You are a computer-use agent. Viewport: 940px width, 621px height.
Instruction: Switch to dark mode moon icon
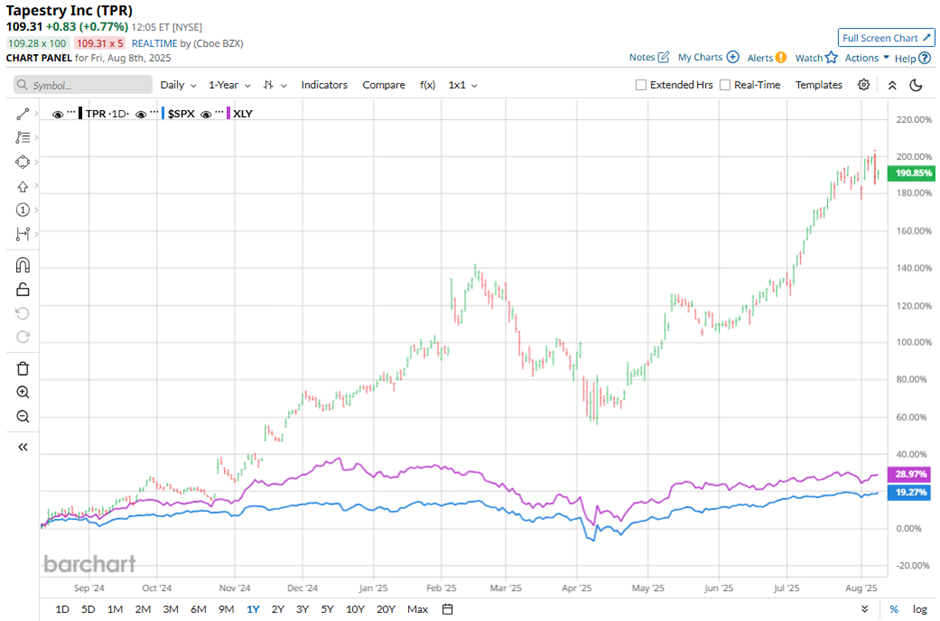pos(916,85)
